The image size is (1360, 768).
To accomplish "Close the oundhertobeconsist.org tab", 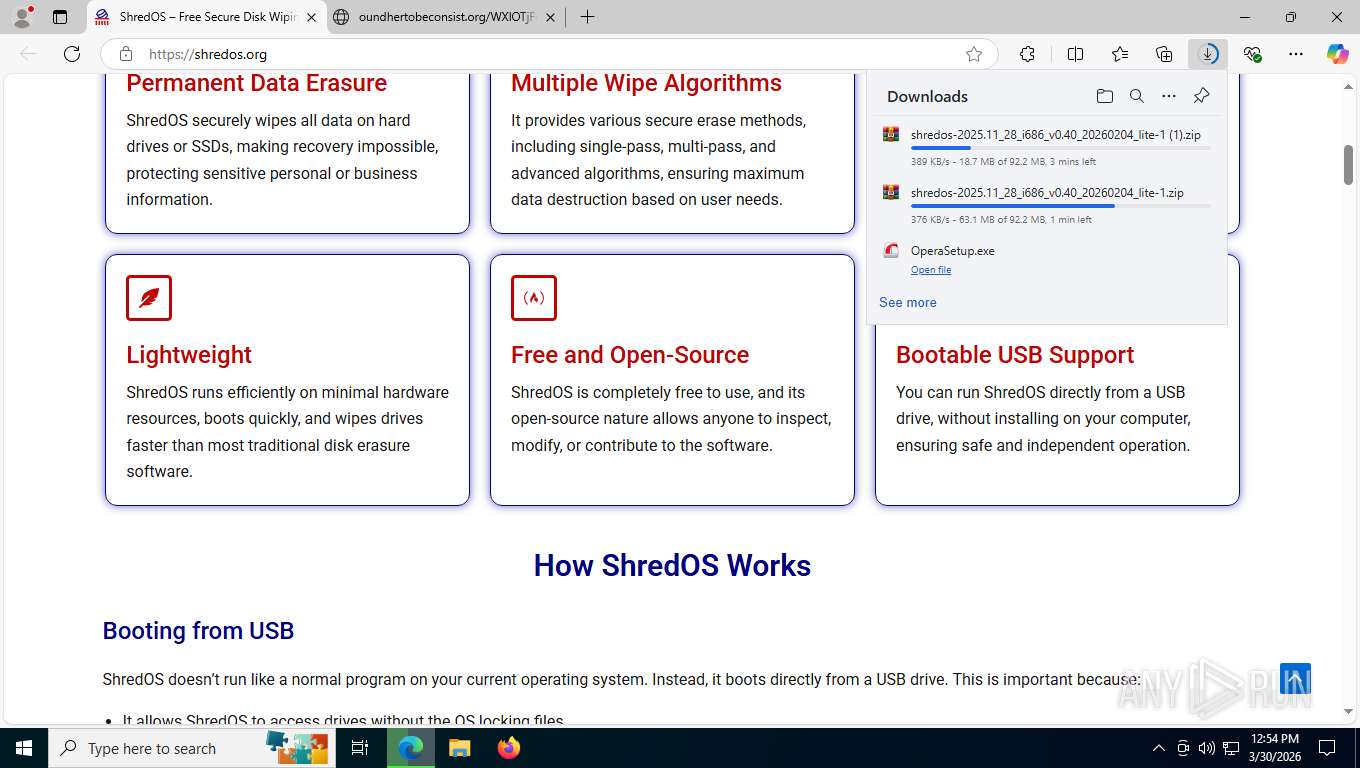I will click(551, 17).
